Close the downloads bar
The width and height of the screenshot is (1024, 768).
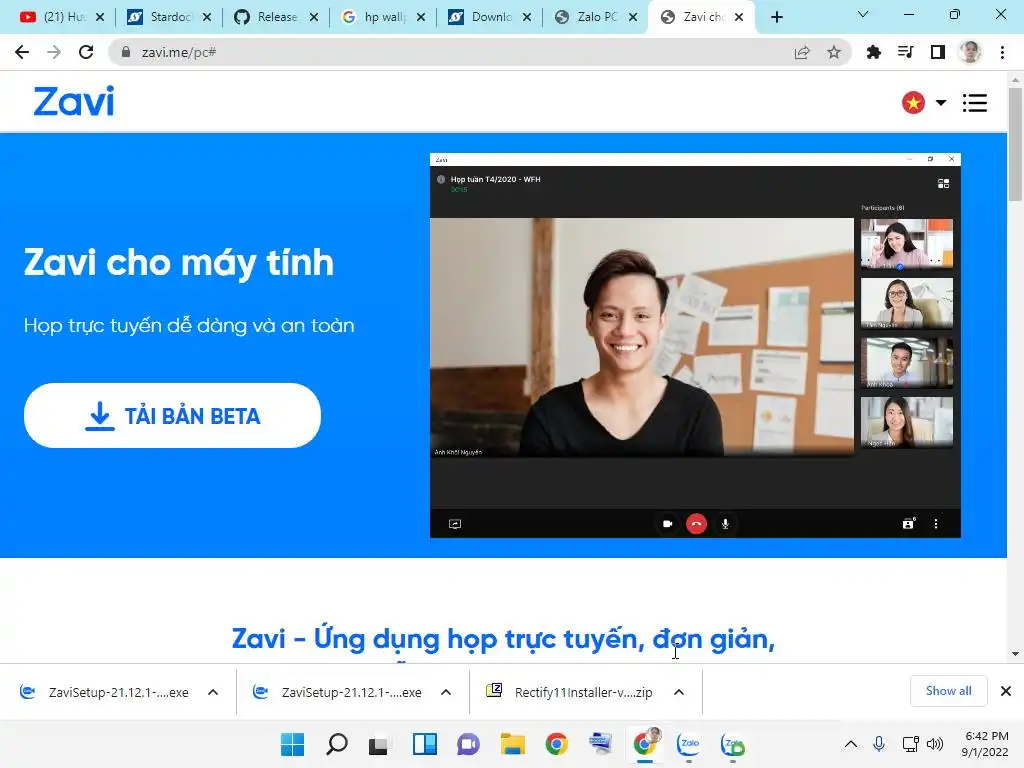click(1006, 691)
